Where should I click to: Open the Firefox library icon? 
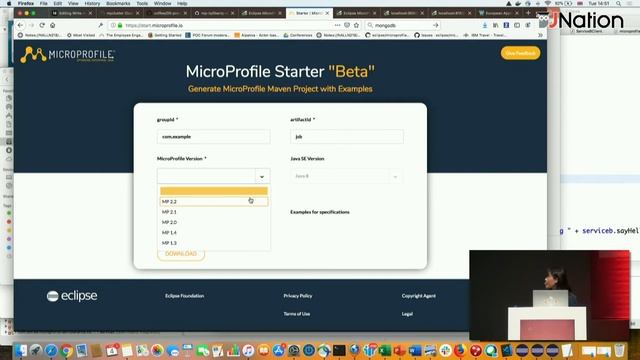tap(495, 25)
